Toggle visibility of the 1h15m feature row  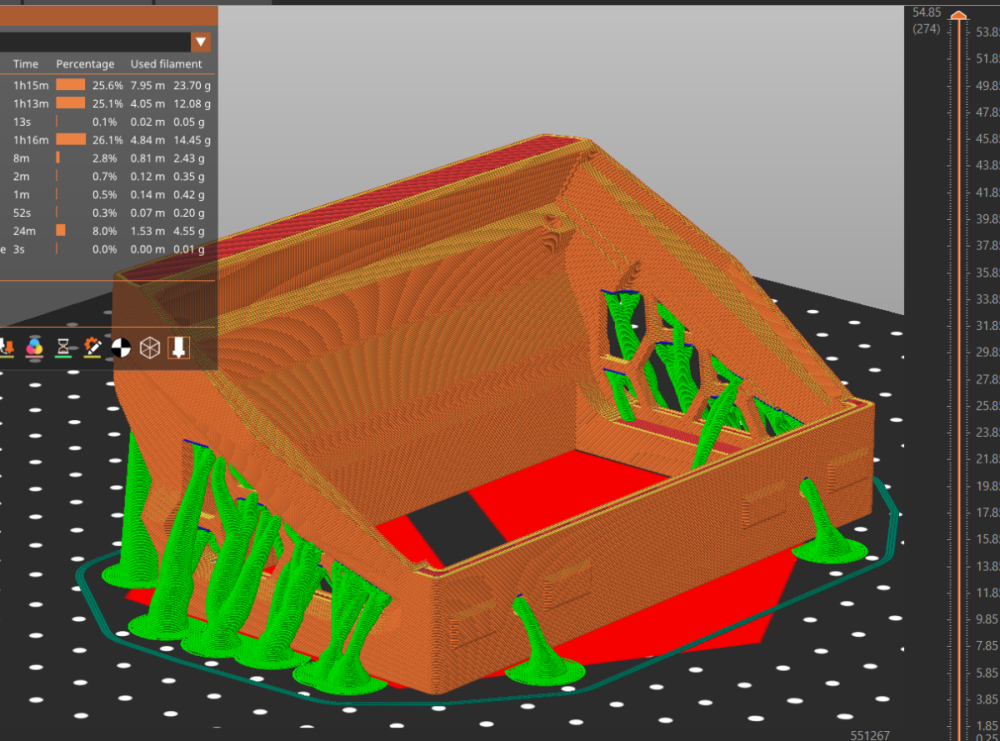click(x=106, y=85)
